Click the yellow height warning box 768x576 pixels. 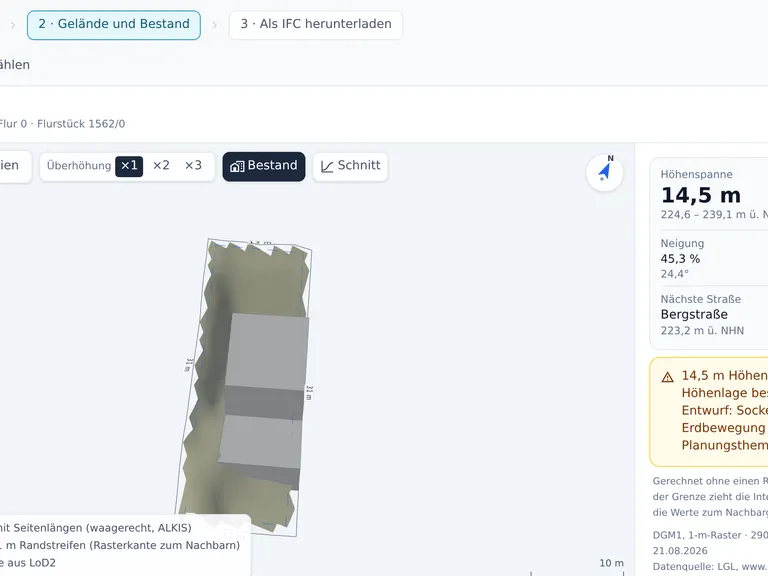pyautogui.click(x=709, y=411)
